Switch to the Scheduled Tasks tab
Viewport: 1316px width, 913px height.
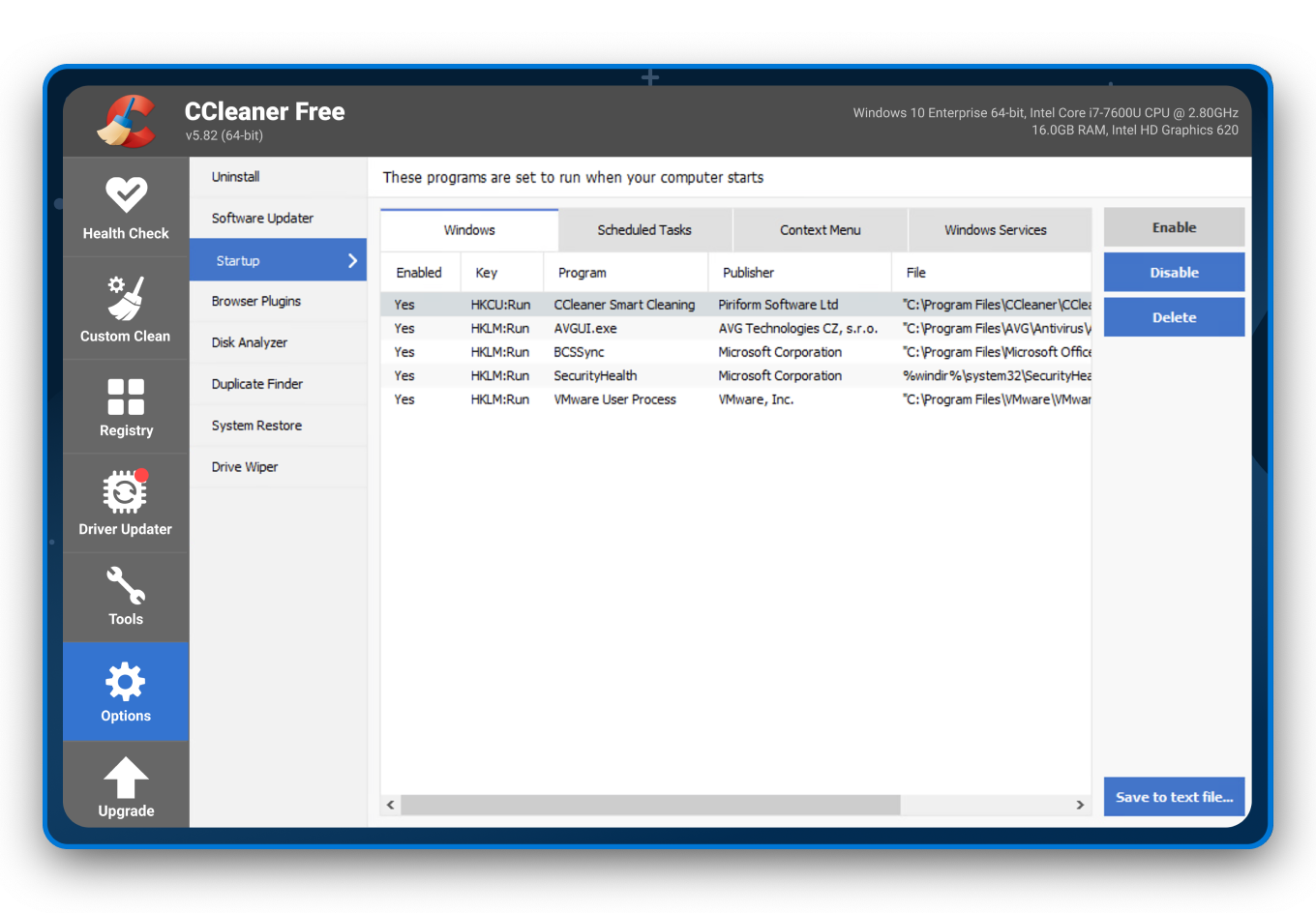(x=644, y=229)
